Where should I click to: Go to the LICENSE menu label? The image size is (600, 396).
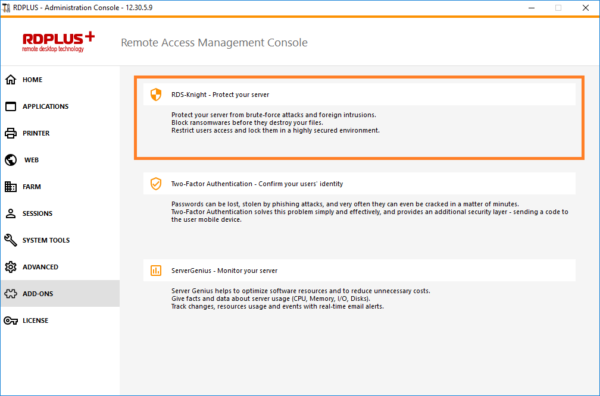(35, 321)
